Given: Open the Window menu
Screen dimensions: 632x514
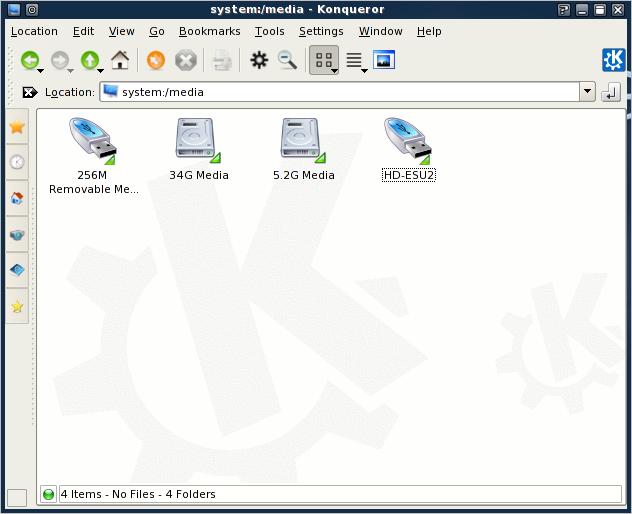Looking at the screenshot, I should point(380,31).
